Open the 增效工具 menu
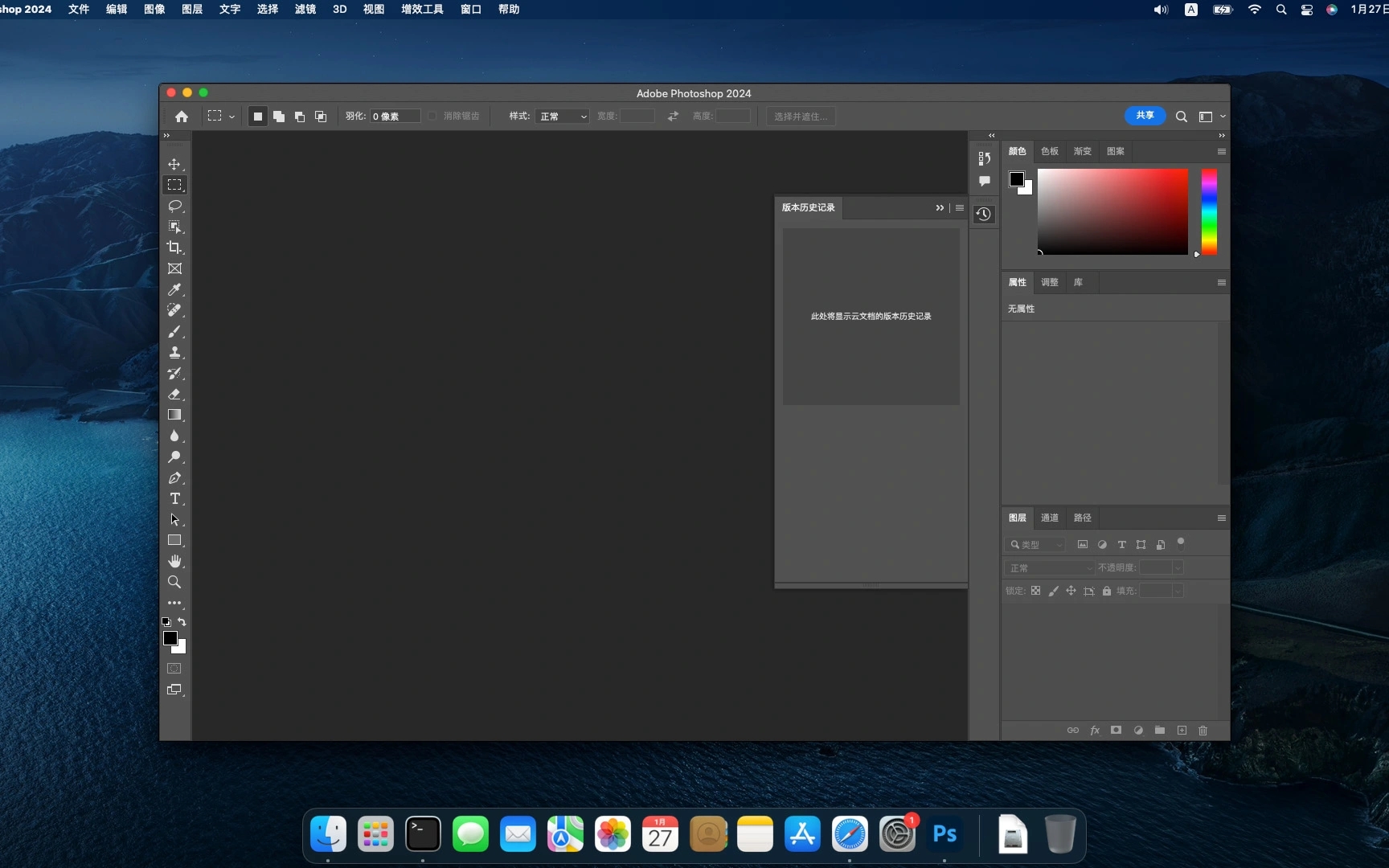Viewport: 1389px width, 868px height. (x=422, y=9)
